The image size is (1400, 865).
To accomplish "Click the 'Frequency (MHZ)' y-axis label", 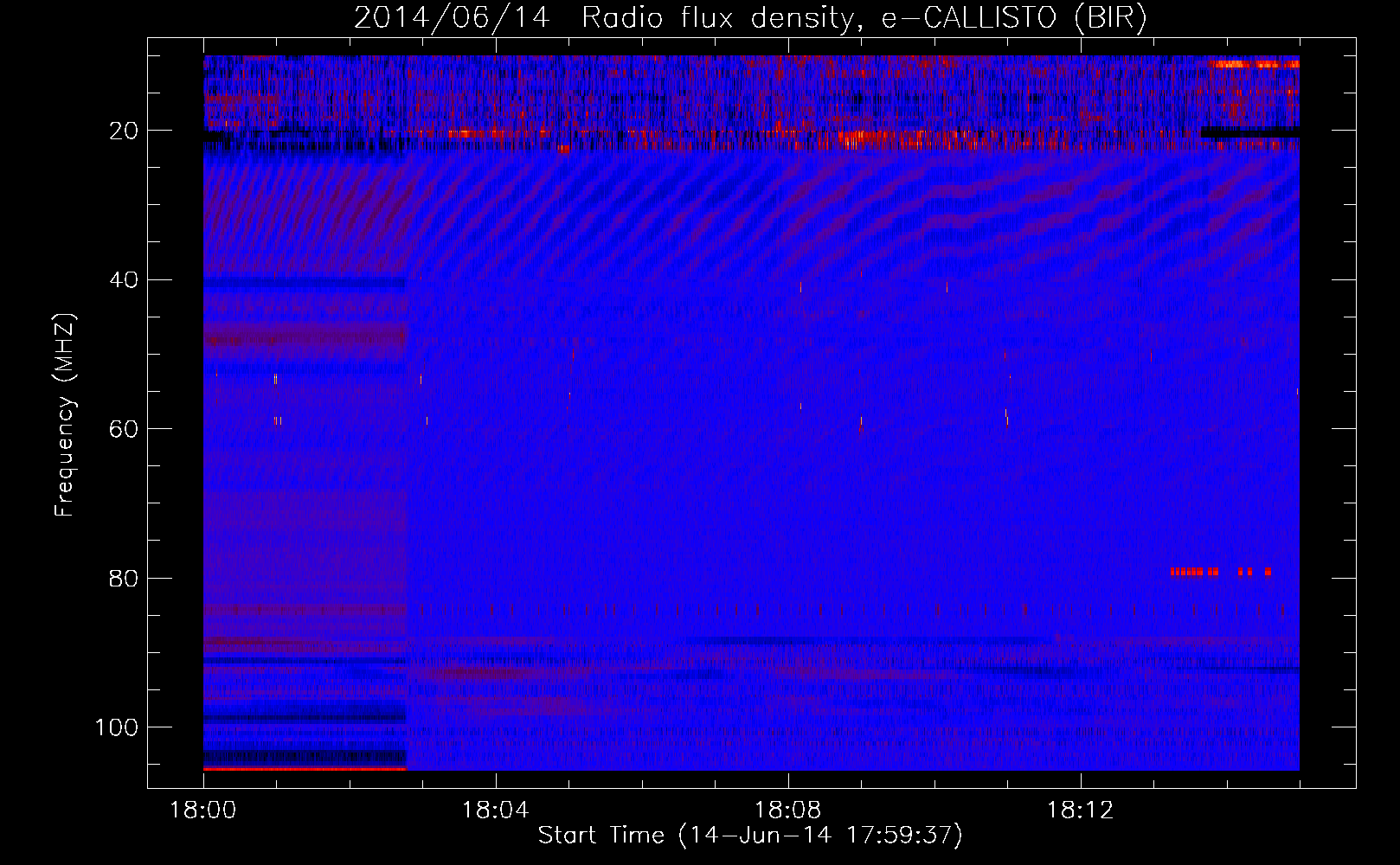I will point(65,415).
